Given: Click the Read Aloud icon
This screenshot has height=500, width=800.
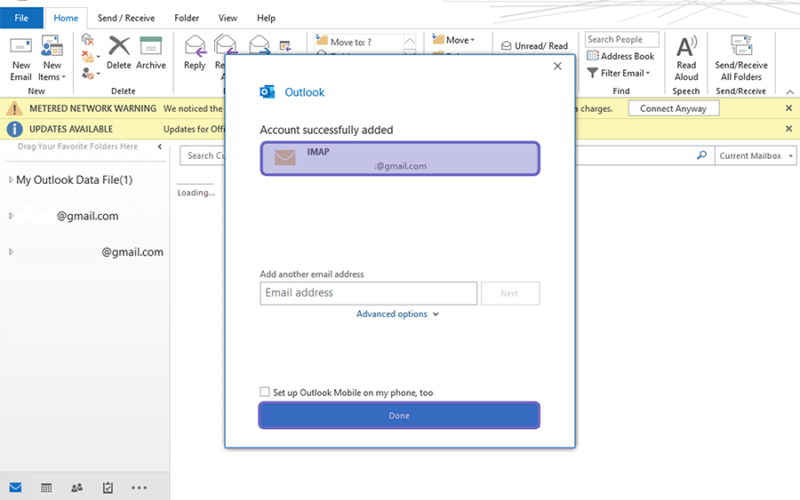Looking at the screenshot, I should coord(686,46).
